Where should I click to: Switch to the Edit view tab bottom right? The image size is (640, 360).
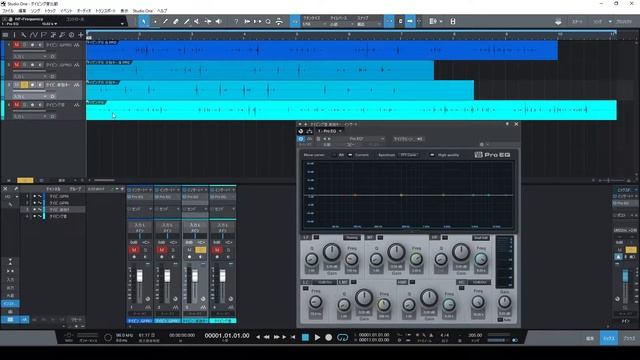(590, 338)
